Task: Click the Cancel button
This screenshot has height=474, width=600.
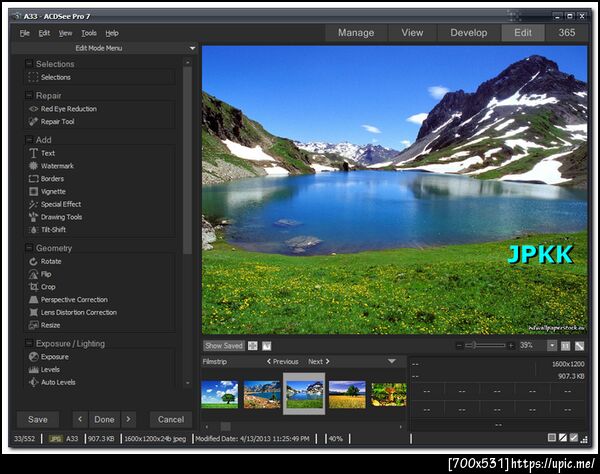Action: click(x=171, y=420)
